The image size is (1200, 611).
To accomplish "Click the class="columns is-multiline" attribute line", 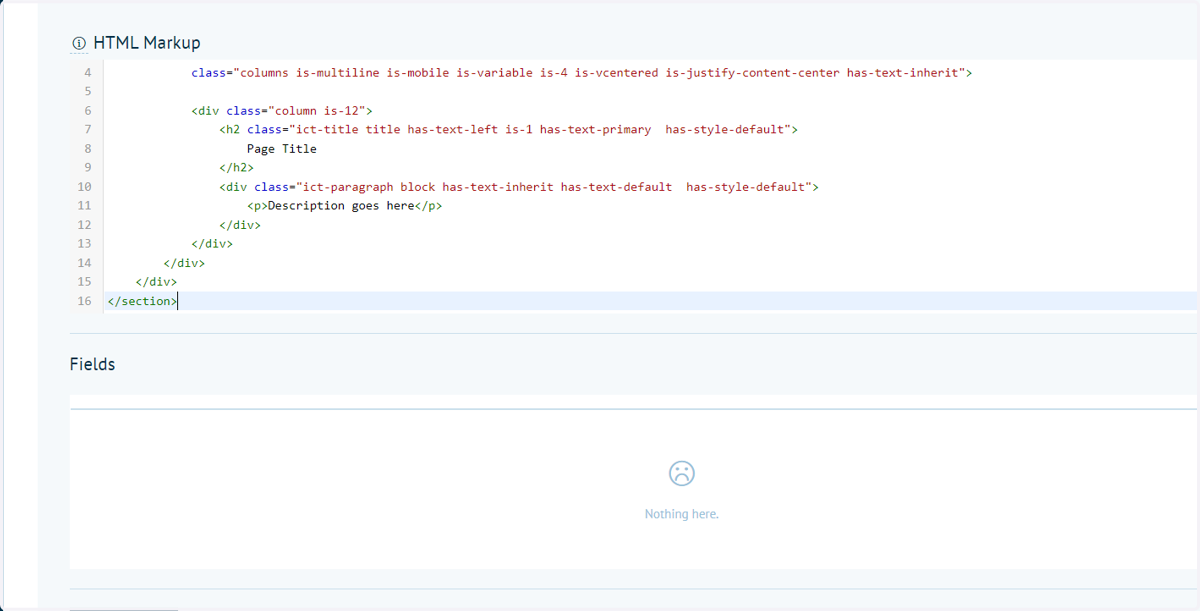I will (582, 73).
